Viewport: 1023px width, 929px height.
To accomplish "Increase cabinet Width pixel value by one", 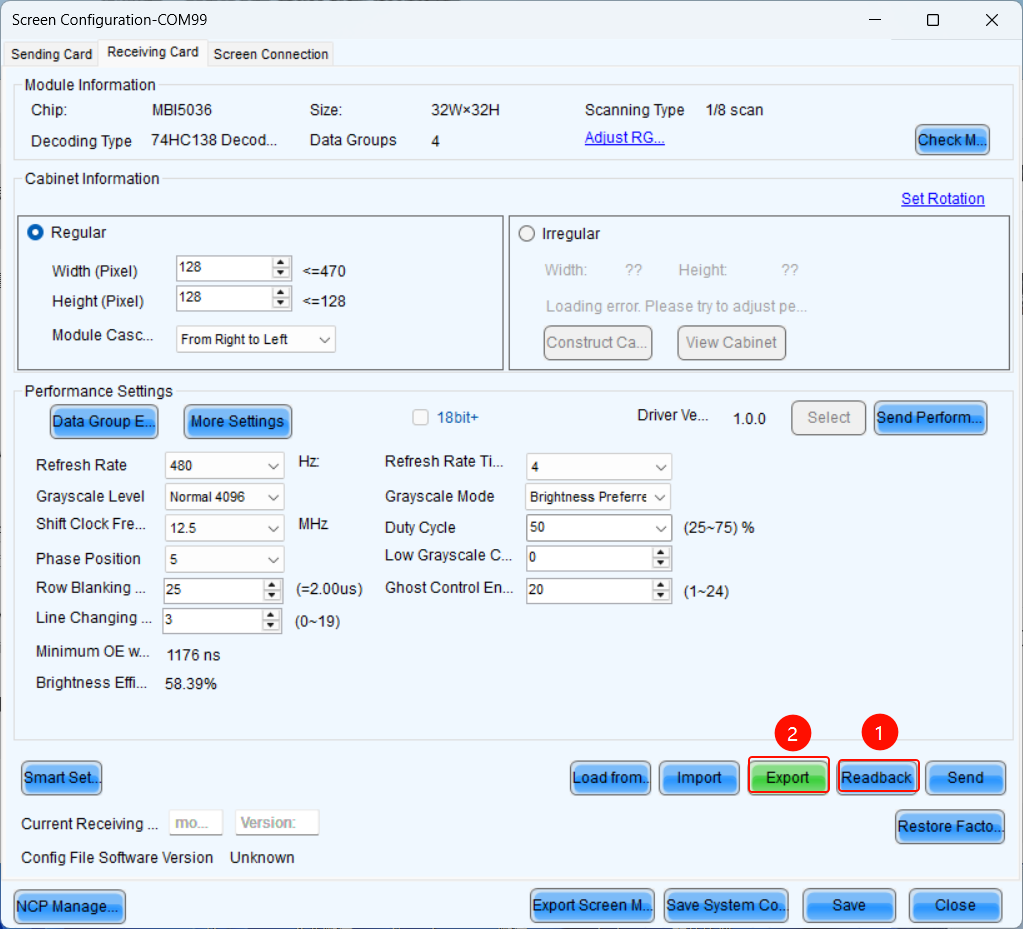I will click(x=282, y=263).
